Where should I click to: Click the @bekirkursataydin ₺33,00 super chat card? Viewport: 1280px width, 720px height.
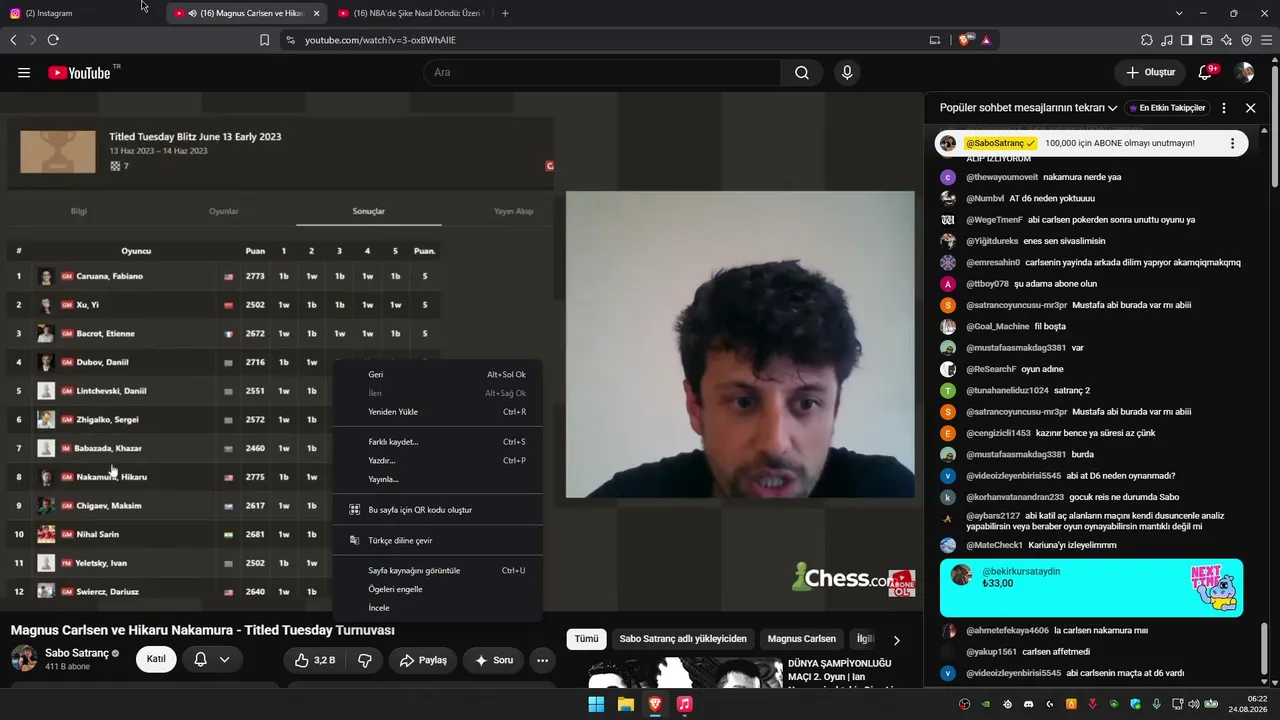click(x=1091, y=588)
